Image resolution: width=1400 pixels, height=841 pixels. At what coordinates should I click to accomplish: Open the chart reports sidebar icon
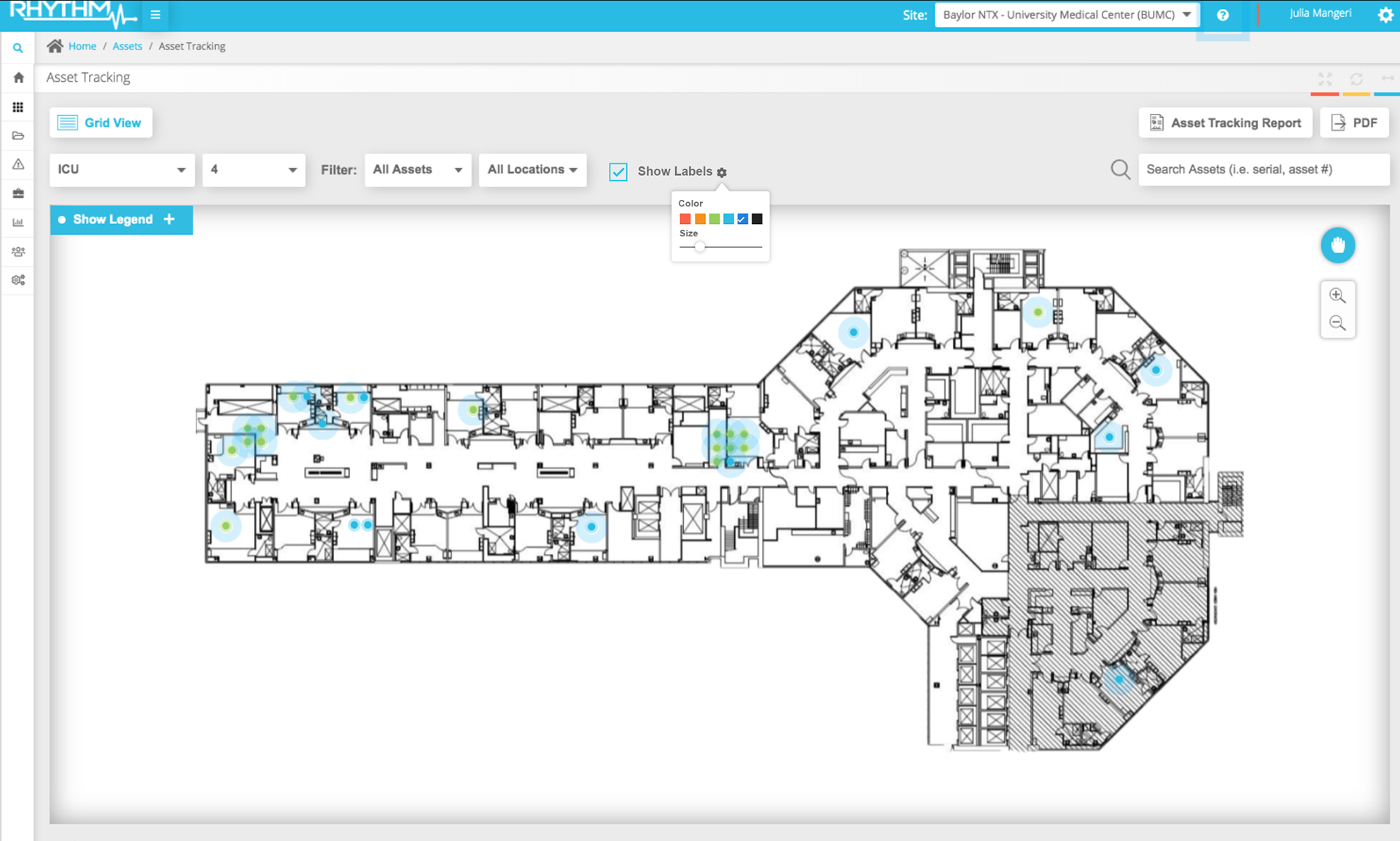click(18, 222)
